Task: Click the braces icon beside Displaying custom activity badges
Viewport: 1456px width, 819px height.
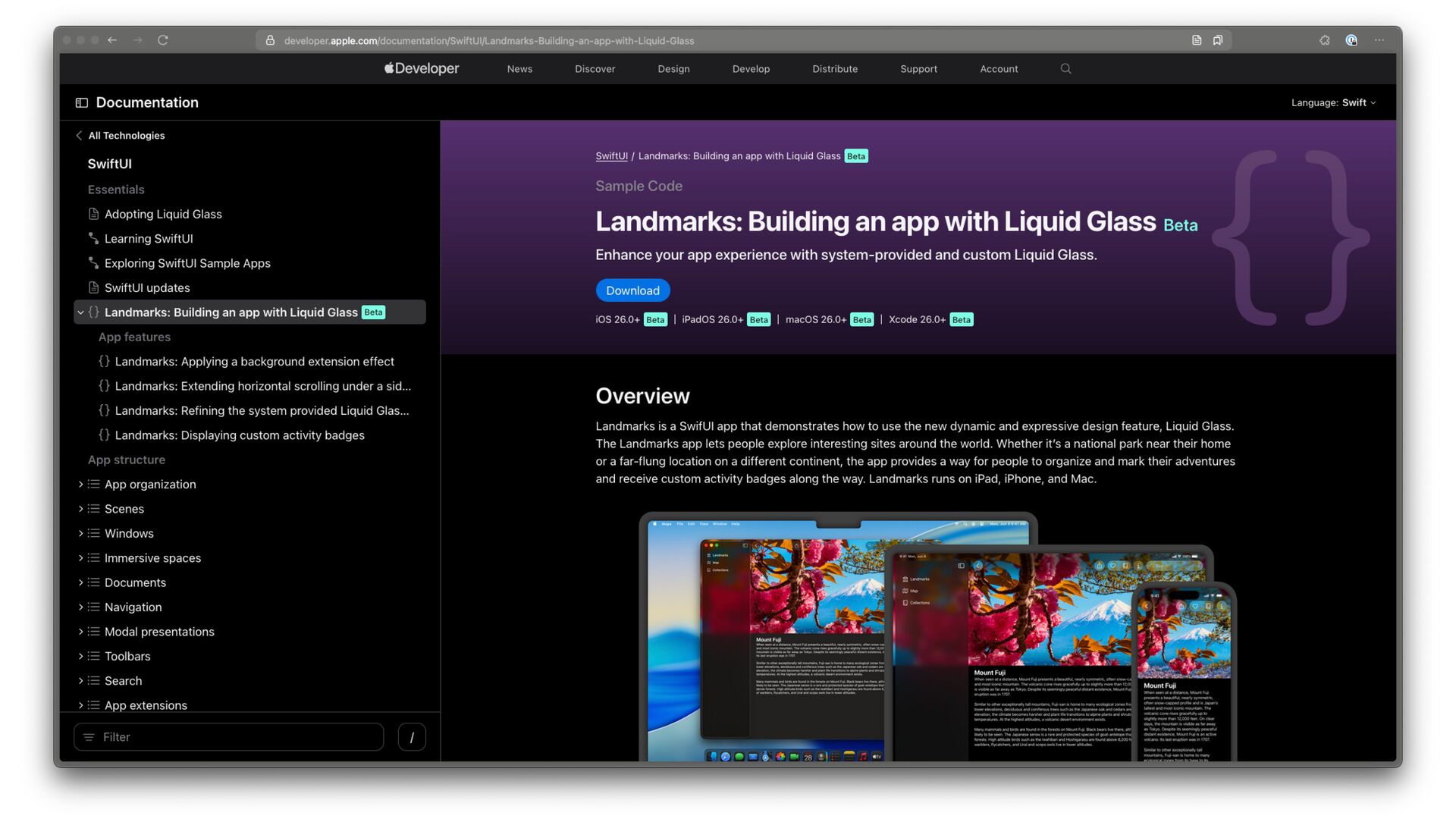Action: [104, 435]
